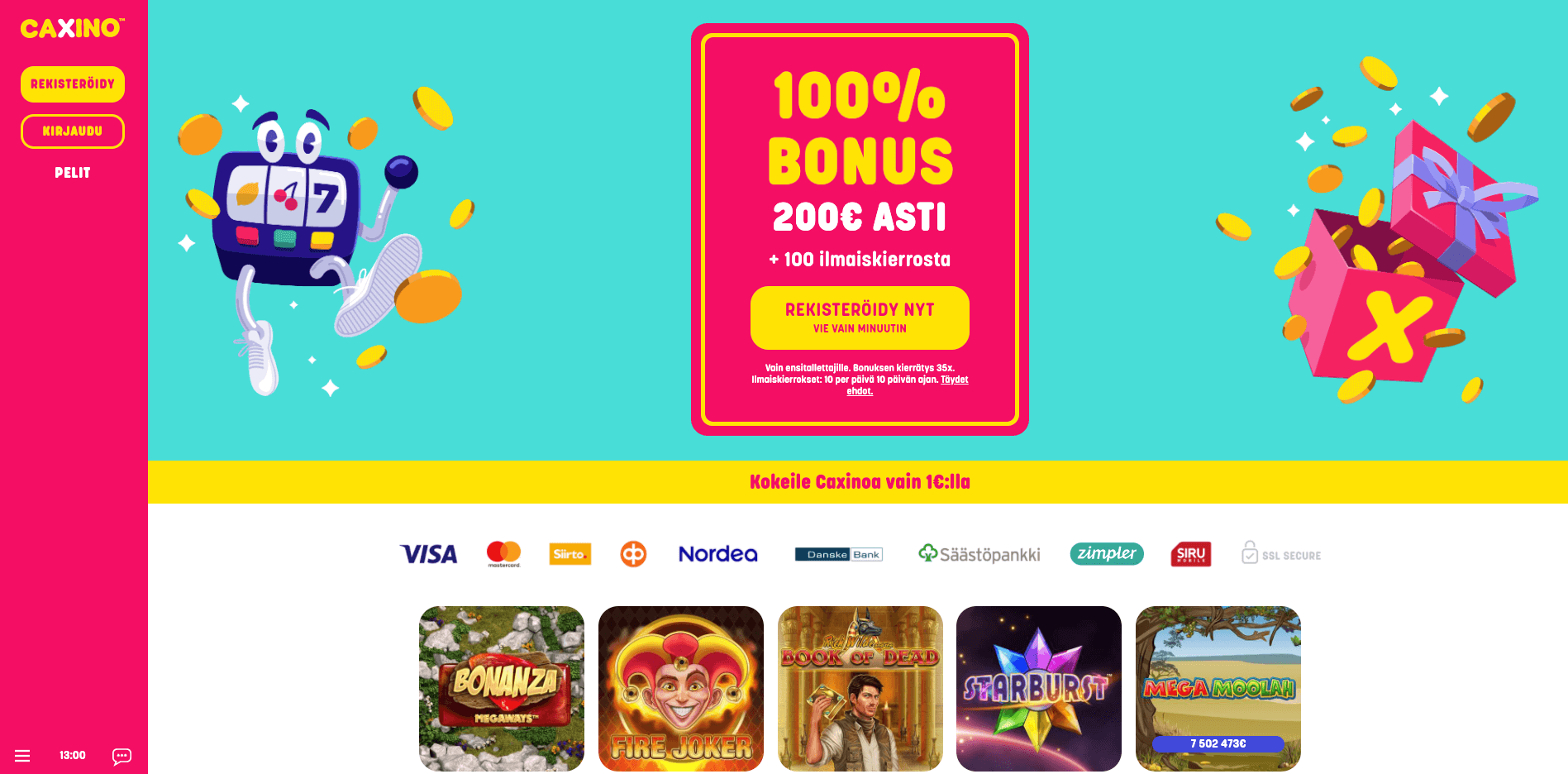Click the Kirjaudu login button

pyautogui.click(x=73, y=131)
